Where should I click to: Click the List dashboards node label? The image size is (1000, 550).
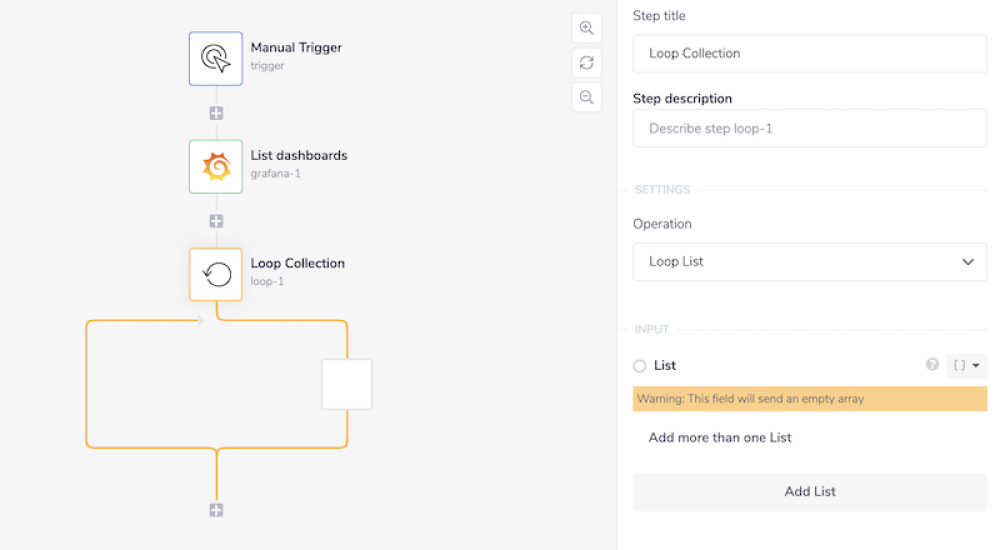pyautogui.click(x=299, y=156)
